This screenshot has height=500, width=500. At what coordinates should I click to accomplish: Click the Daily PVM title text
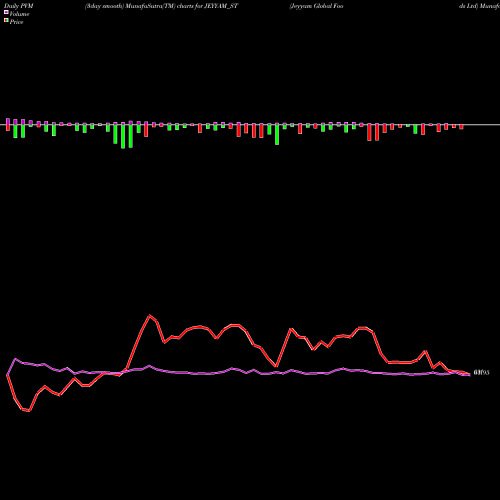tap(19, 6)
